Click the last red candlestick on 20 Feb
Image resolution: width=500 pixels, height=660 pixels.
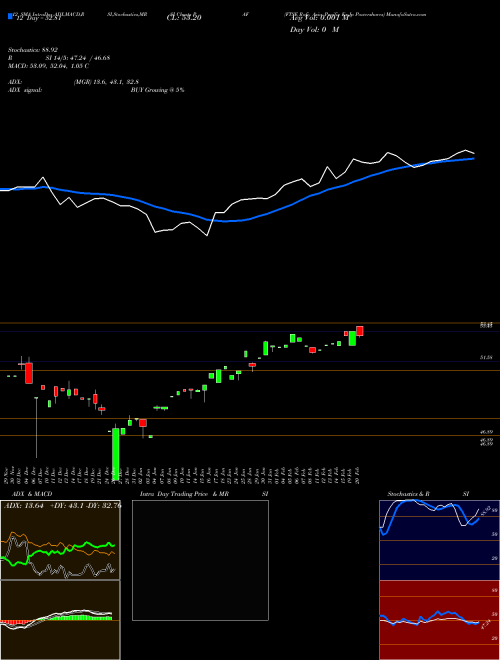pos(360,331)
